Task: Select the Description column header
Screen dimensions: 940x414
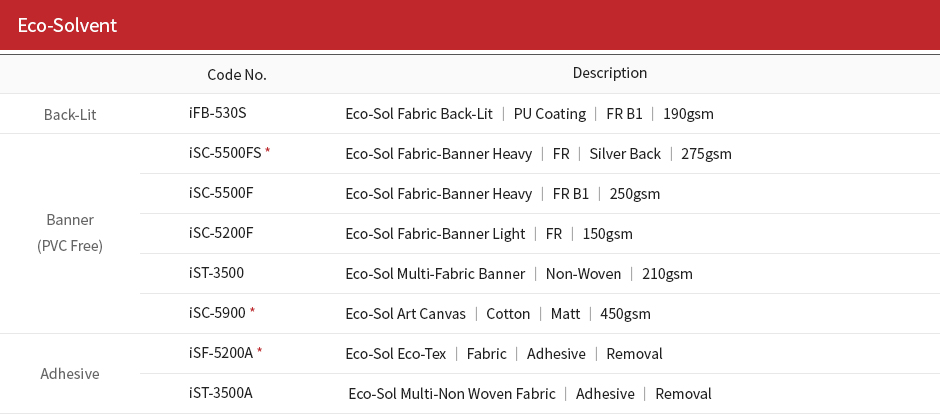Action: (x=610, y=72)
